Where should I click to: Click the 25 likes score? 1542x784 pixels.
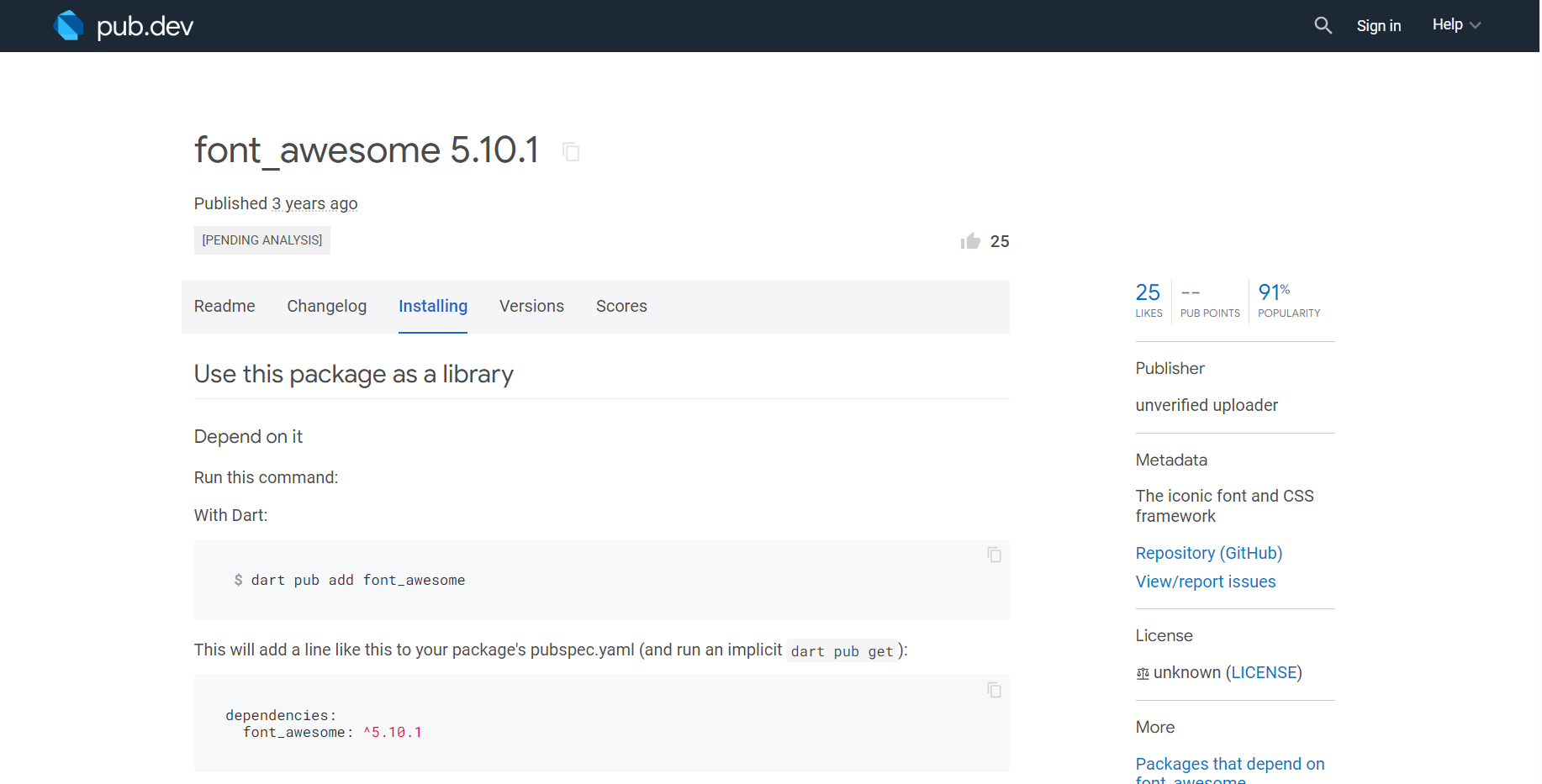1149,300
